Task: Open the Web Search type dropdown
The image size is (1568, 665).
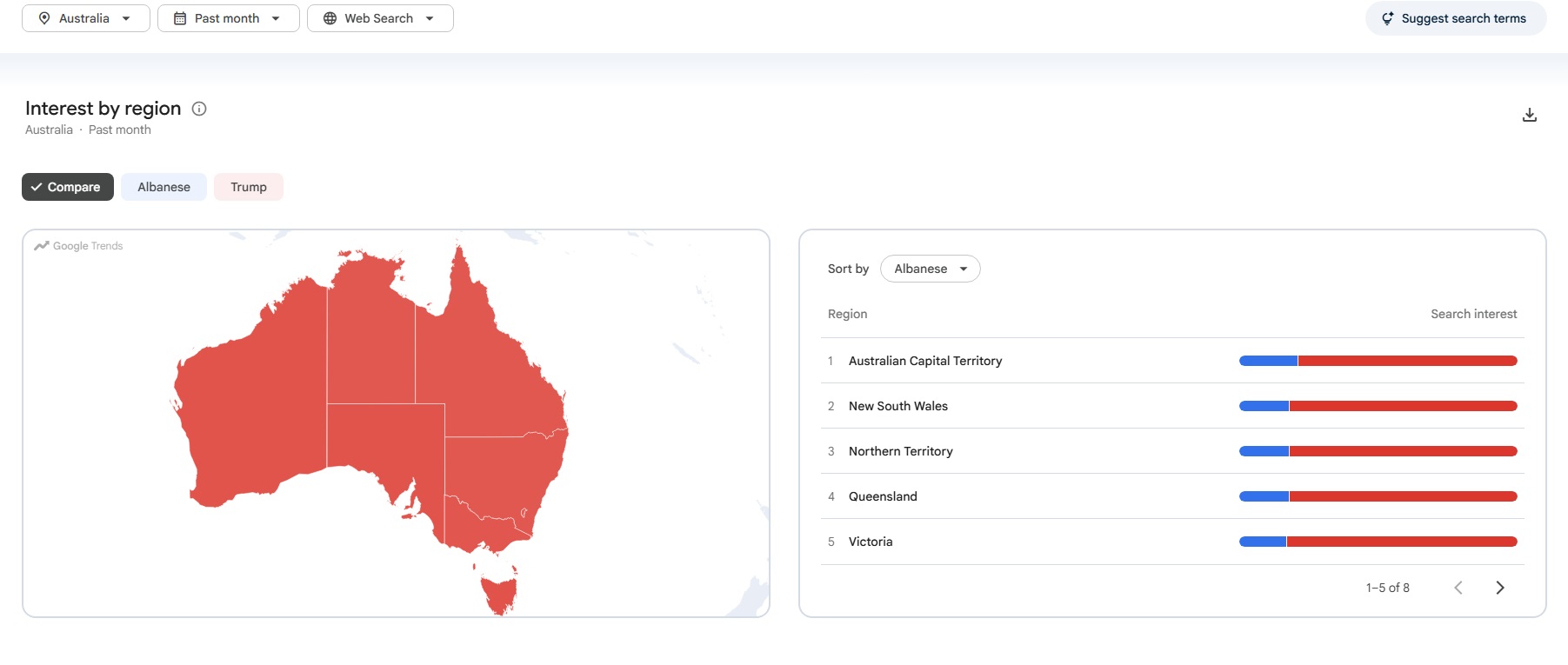Action: (x=380, y=18)
